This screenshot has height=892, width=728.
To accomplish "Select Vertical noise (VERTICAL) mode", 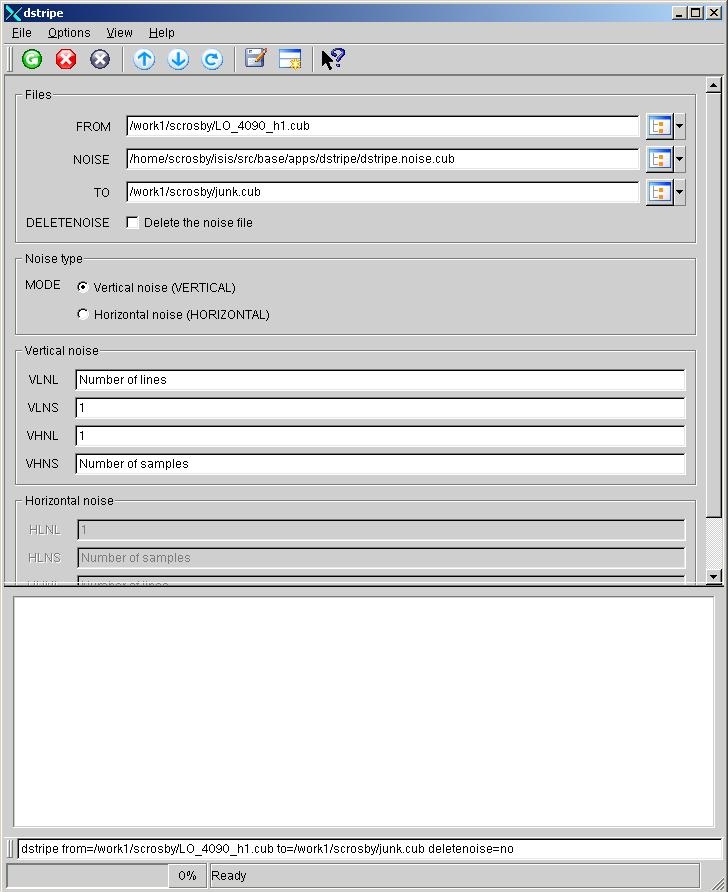I will click(83, 287).
